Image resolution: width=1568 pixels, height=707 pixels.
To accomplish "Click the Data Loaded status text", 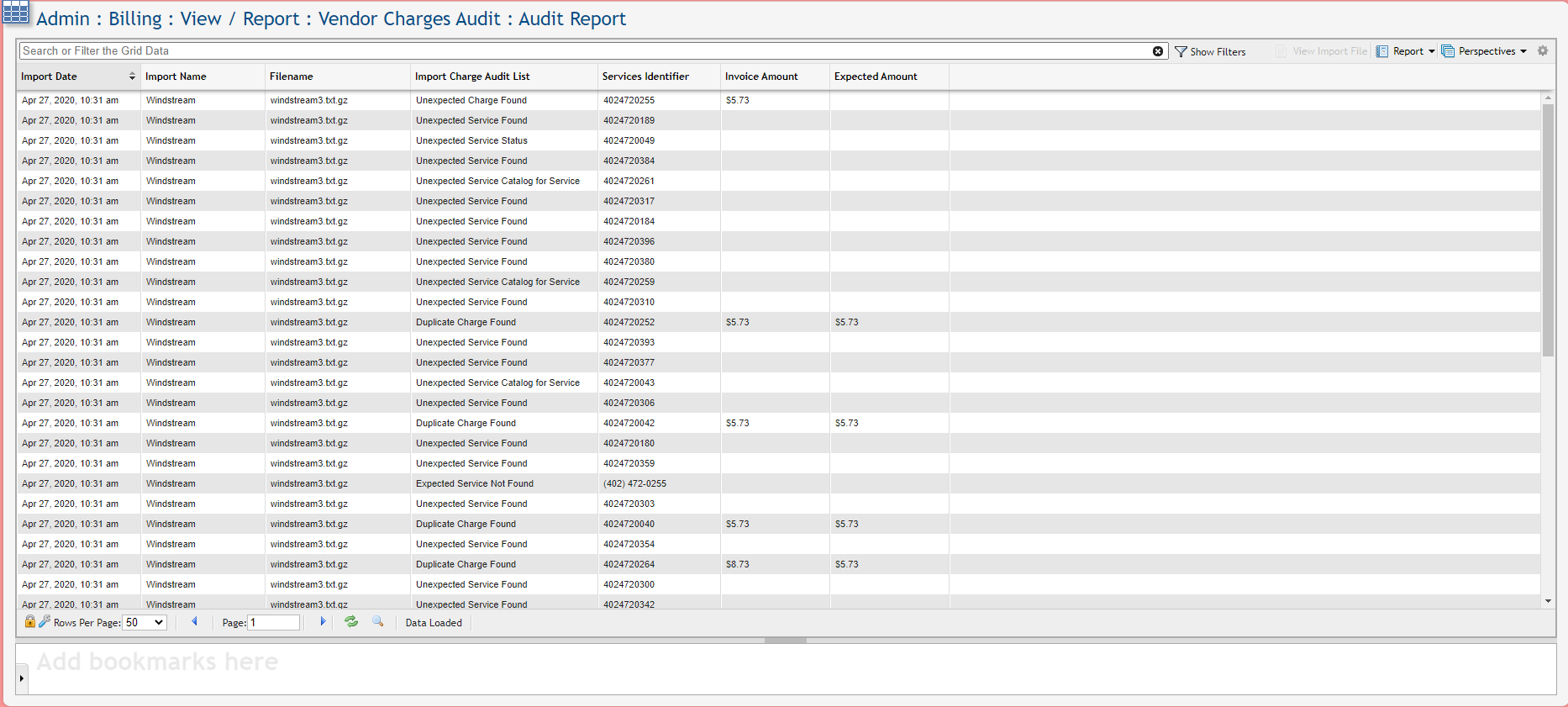I will (434, 623).
